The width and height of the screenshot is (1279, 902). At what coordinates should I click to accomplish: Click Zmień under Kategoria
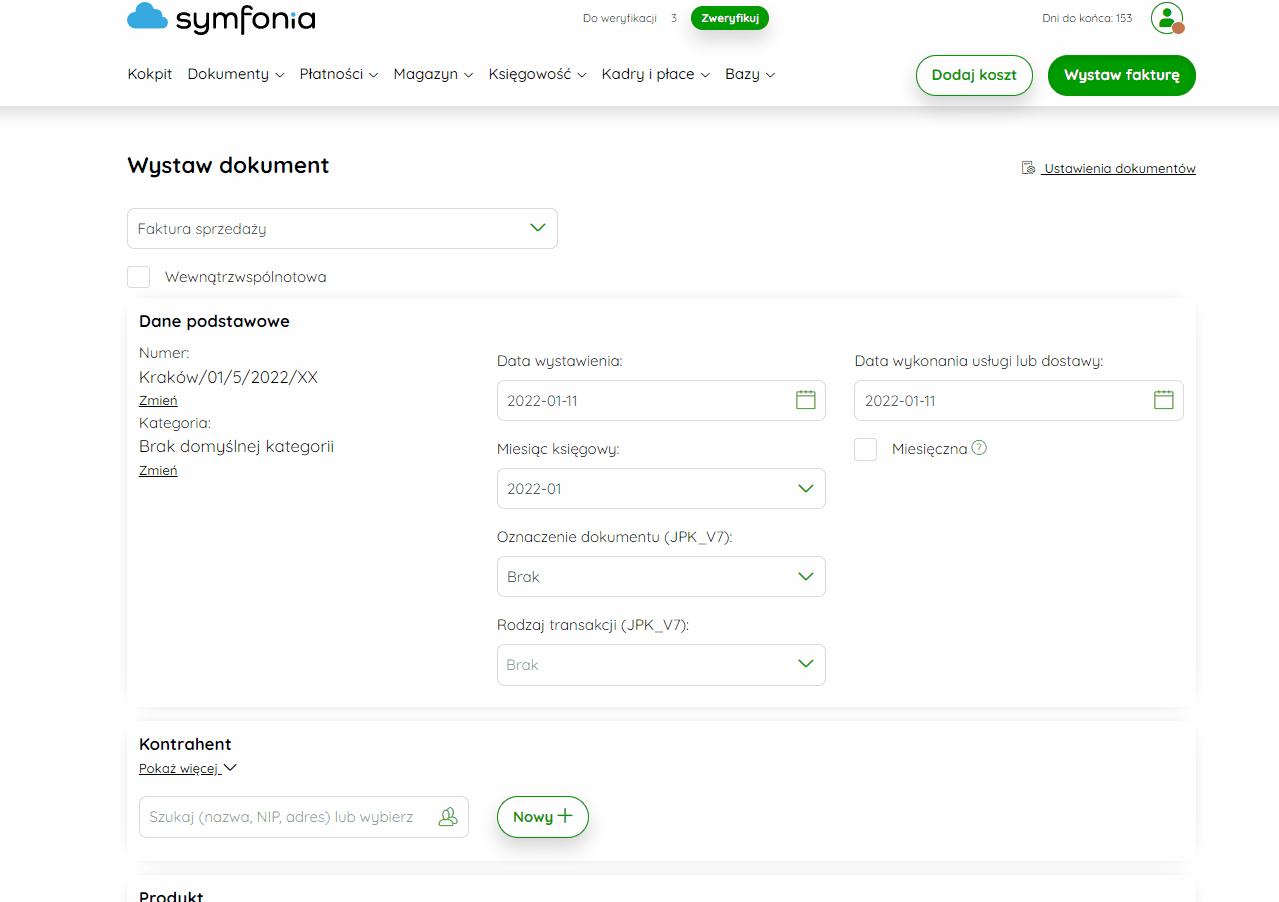point(158,470)
